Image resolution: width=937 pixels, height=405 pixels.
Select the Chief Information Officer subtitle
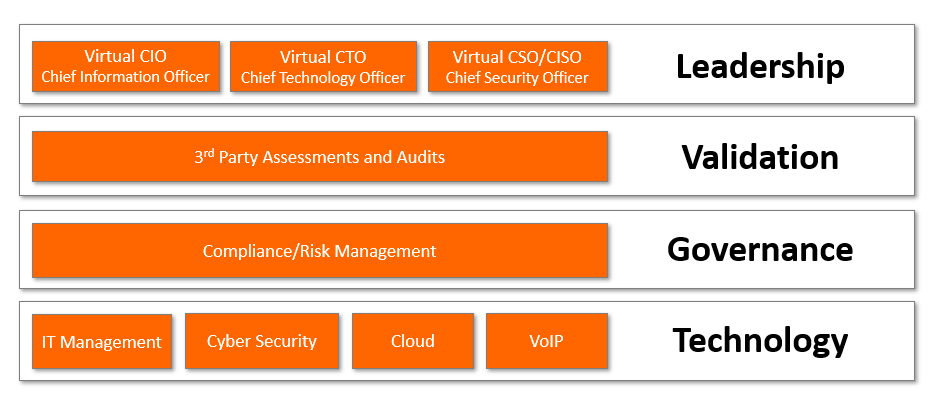[125, 77]
